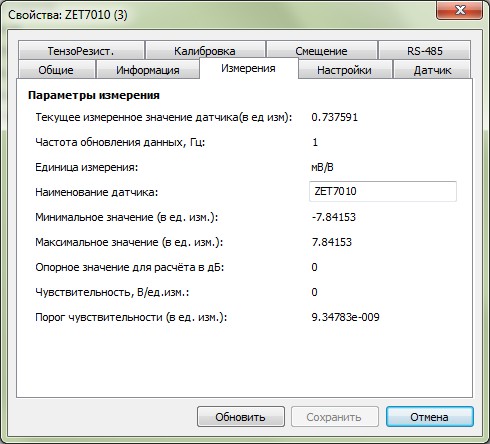Select maximum value 7.84153
The image size is (490, 444).
coord(332,242)
